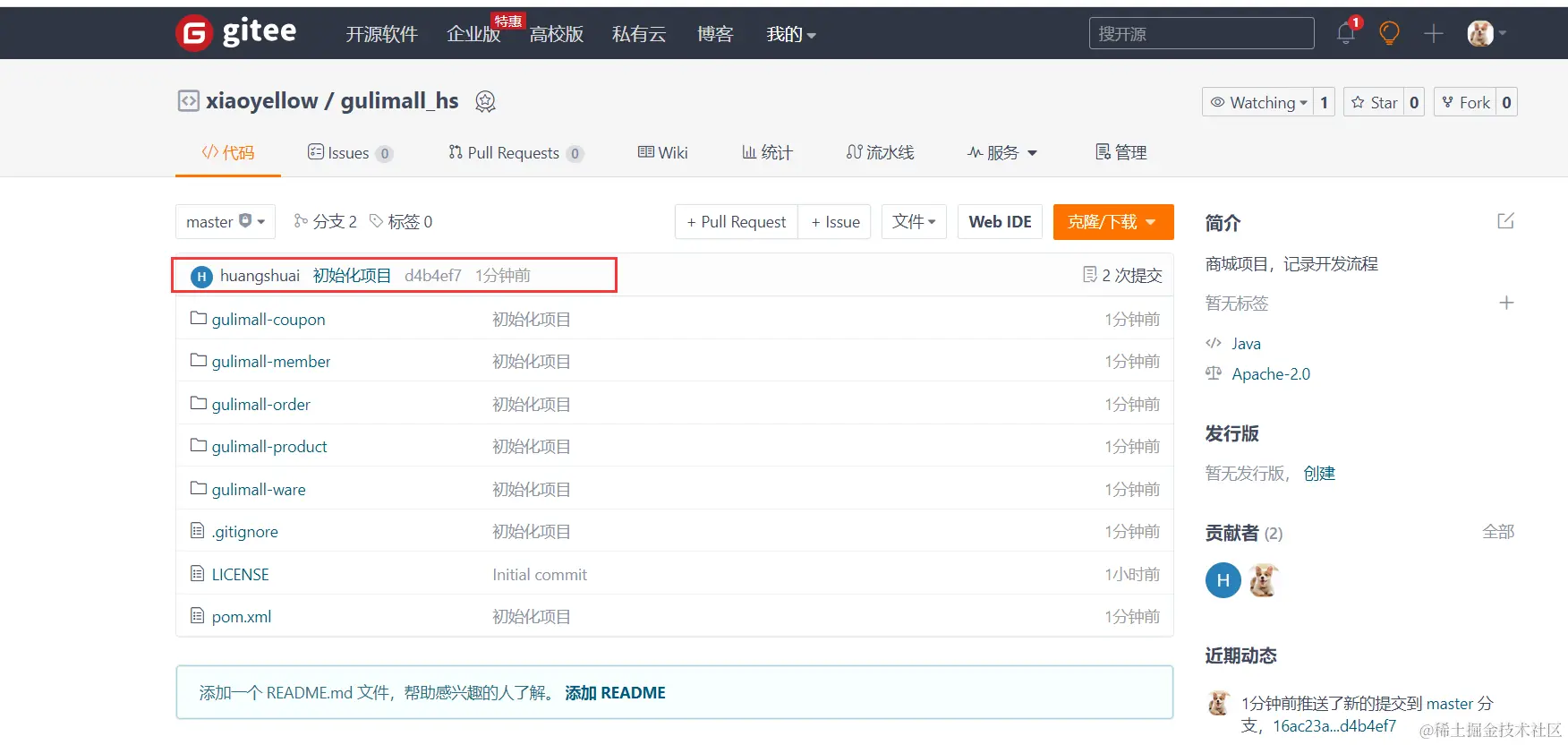1568x745 pixels.
Task: Click 创建 to create a release
Action: (1319, 474)
